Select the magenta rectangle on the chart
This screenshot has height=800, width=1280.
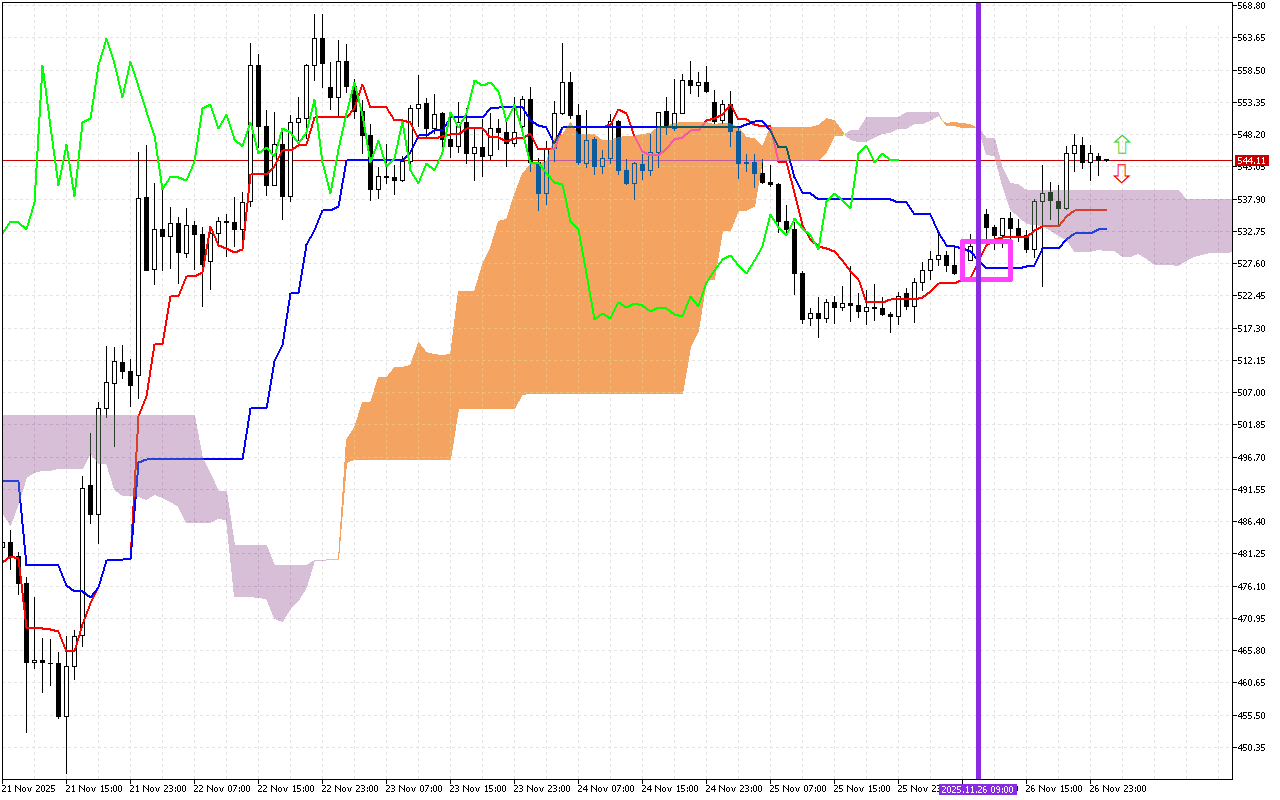tap(987, 260)
